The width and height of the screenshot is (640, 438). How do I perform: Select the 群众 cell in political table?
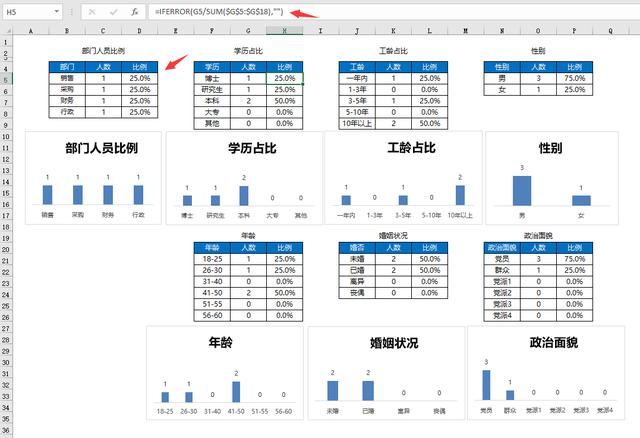(x=502, y=270)
